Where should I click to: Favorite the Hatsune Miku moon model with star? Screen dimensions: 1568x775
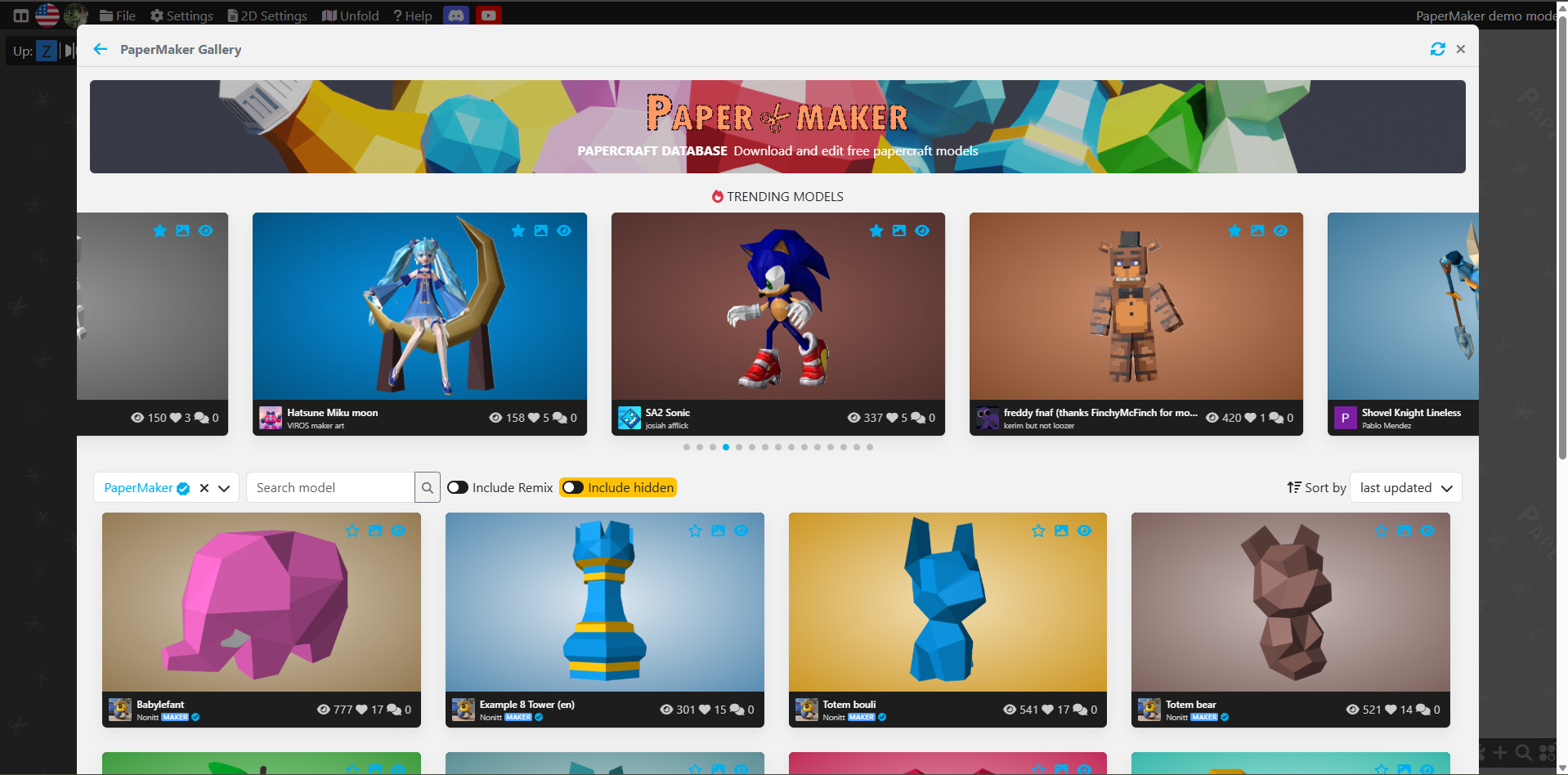pyautogui.click(x=517, y=231)
